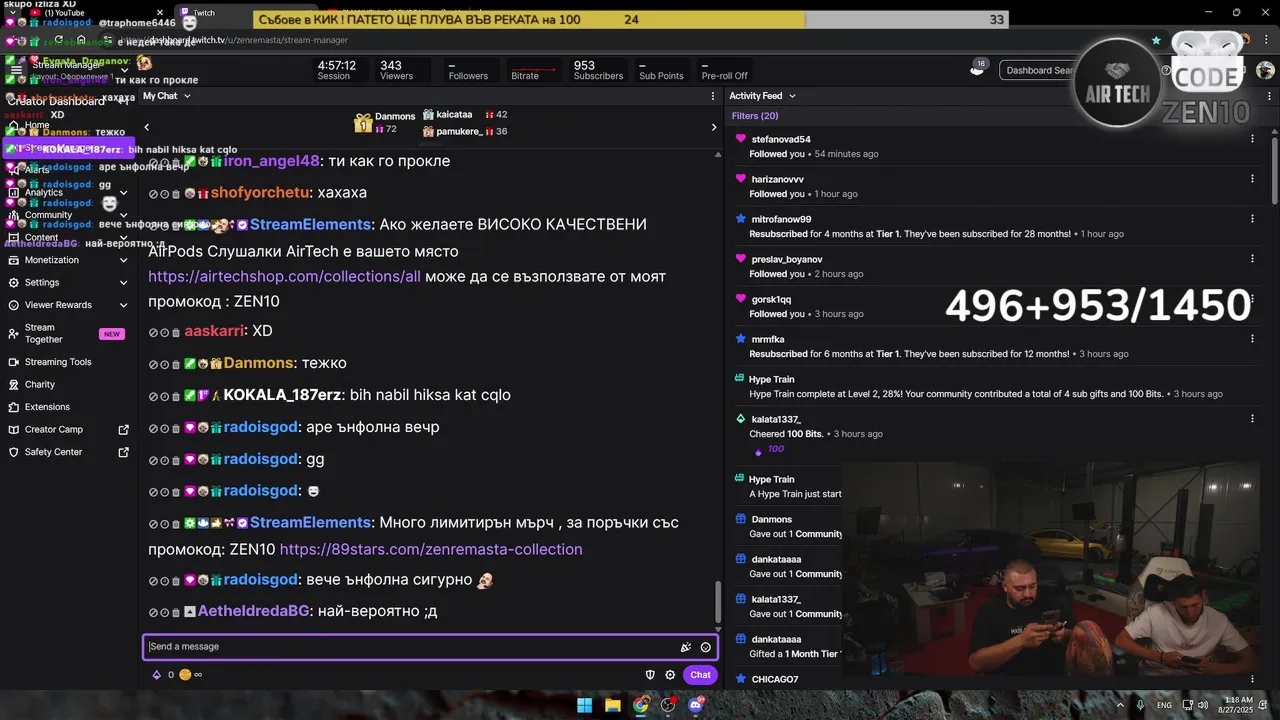Screen dimensions: 1280x720
Task: Click the channel points coin icon
Action: 185,675
